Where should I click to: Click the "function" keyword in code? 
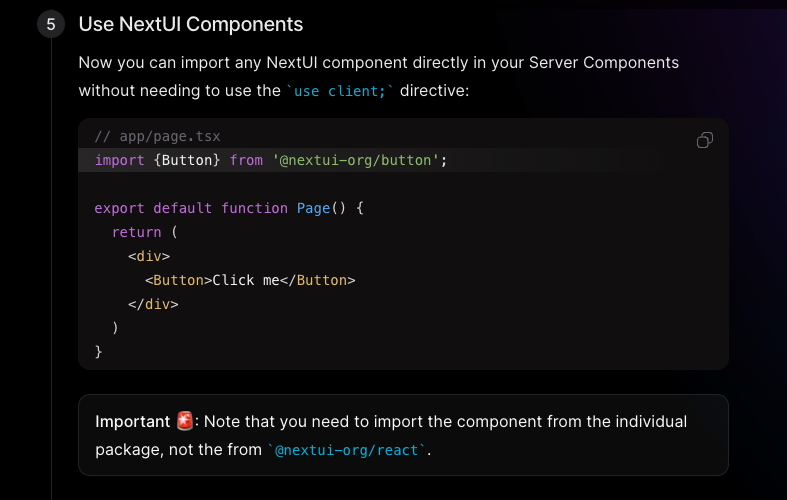click(254, 208)
